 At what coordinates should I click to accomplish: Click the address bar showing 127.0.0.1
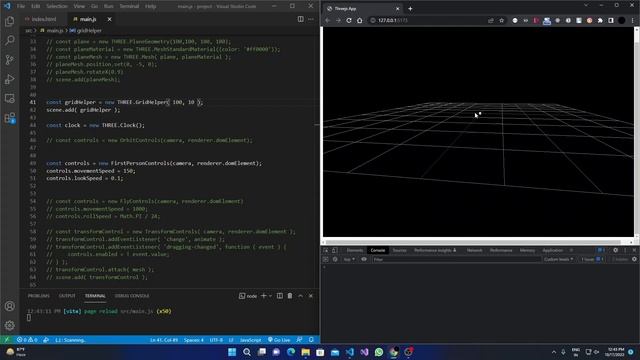tap(429, 20)
